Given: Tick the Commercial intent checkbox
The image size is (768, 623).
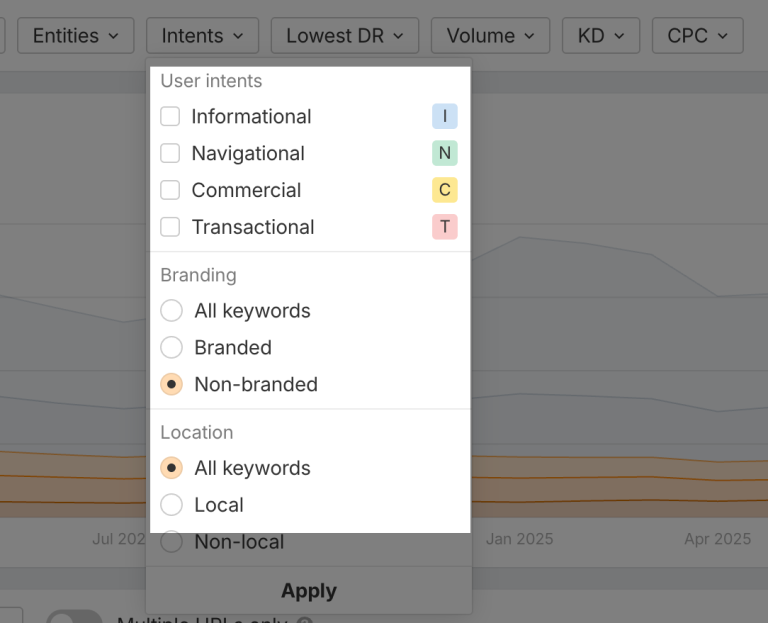Looking at the screenshot, I should (x=171, y=190).
